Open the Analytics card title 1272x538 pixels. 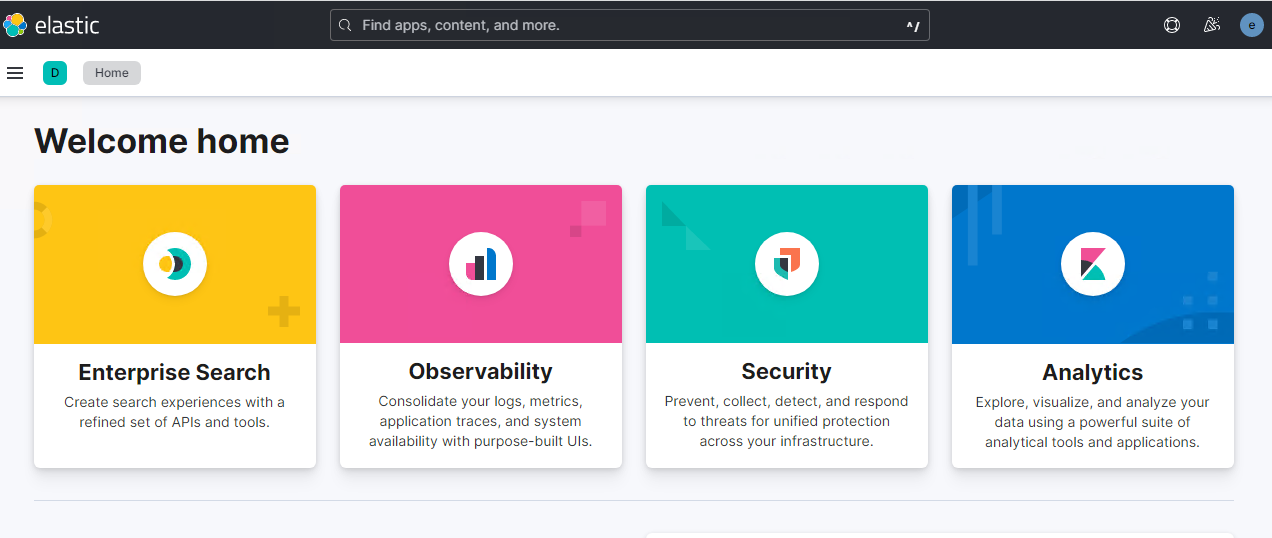pos(1093,372)
